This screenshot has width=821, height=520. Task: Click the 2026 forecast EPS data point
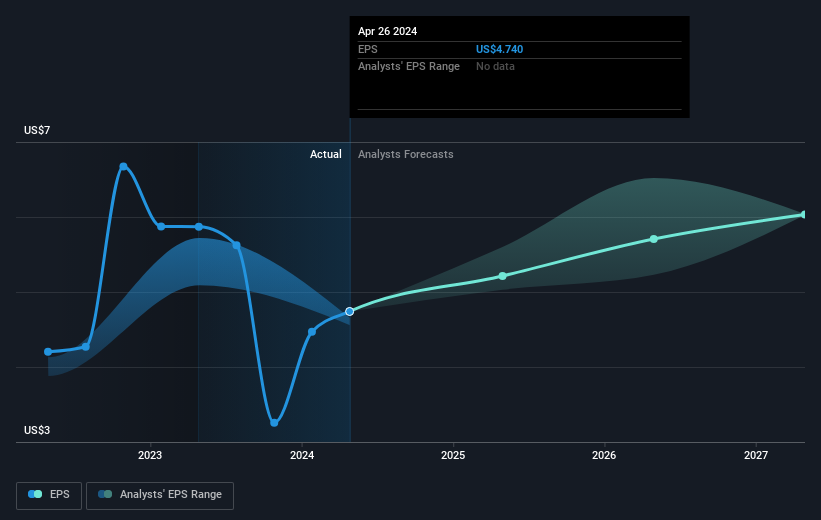(x=654, y=239)
